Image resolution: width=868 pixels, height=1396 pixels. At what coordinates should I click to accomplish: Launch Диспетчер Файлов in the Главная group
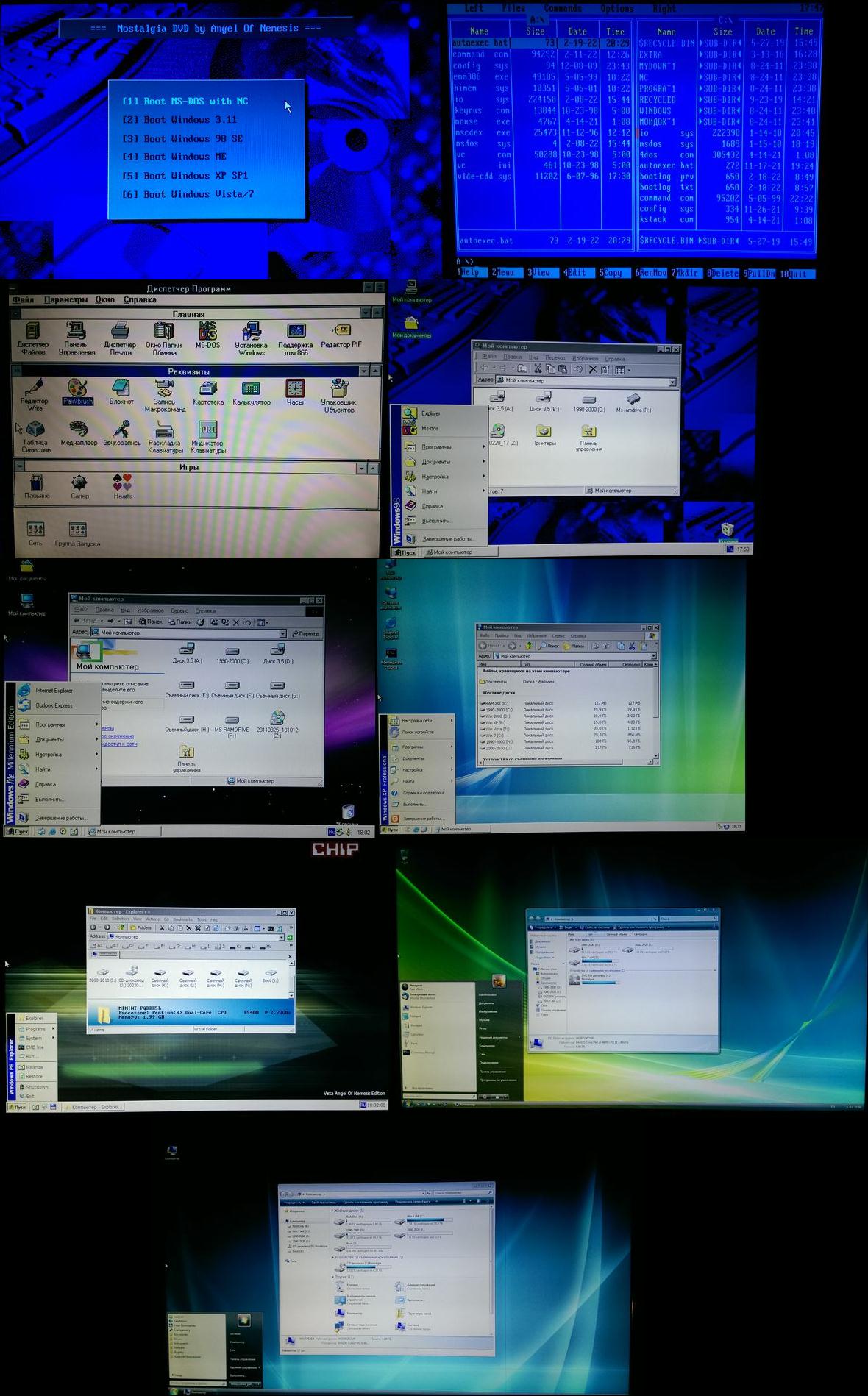tap(32, 338)
